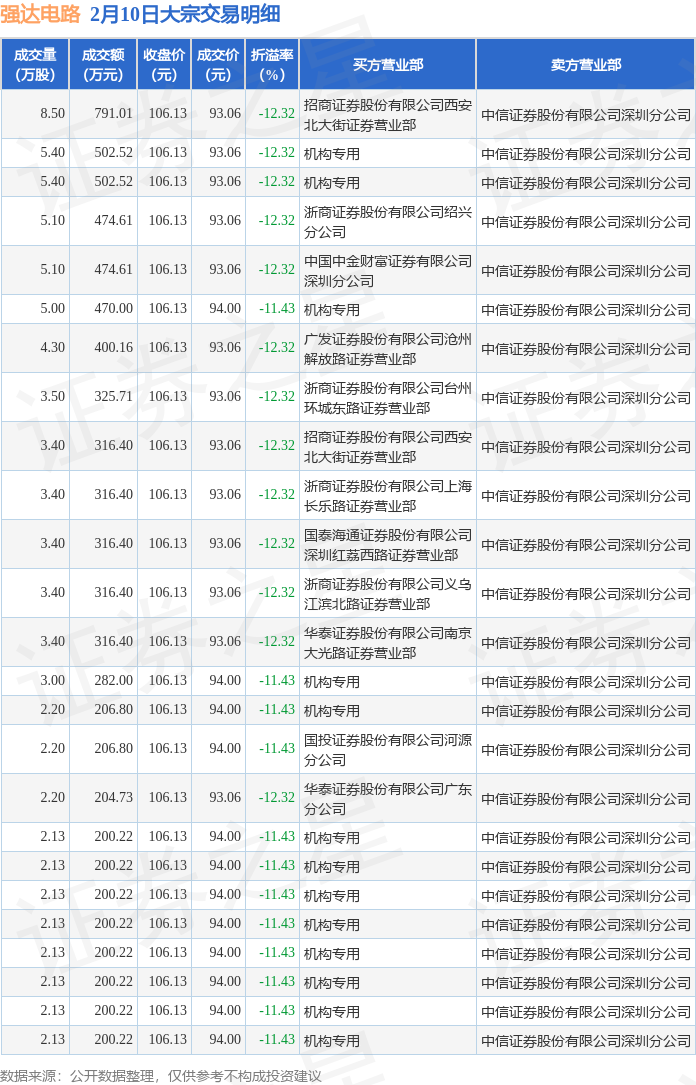
Task: Click the 成交价(元) column header
Action: tap(218, 64)
